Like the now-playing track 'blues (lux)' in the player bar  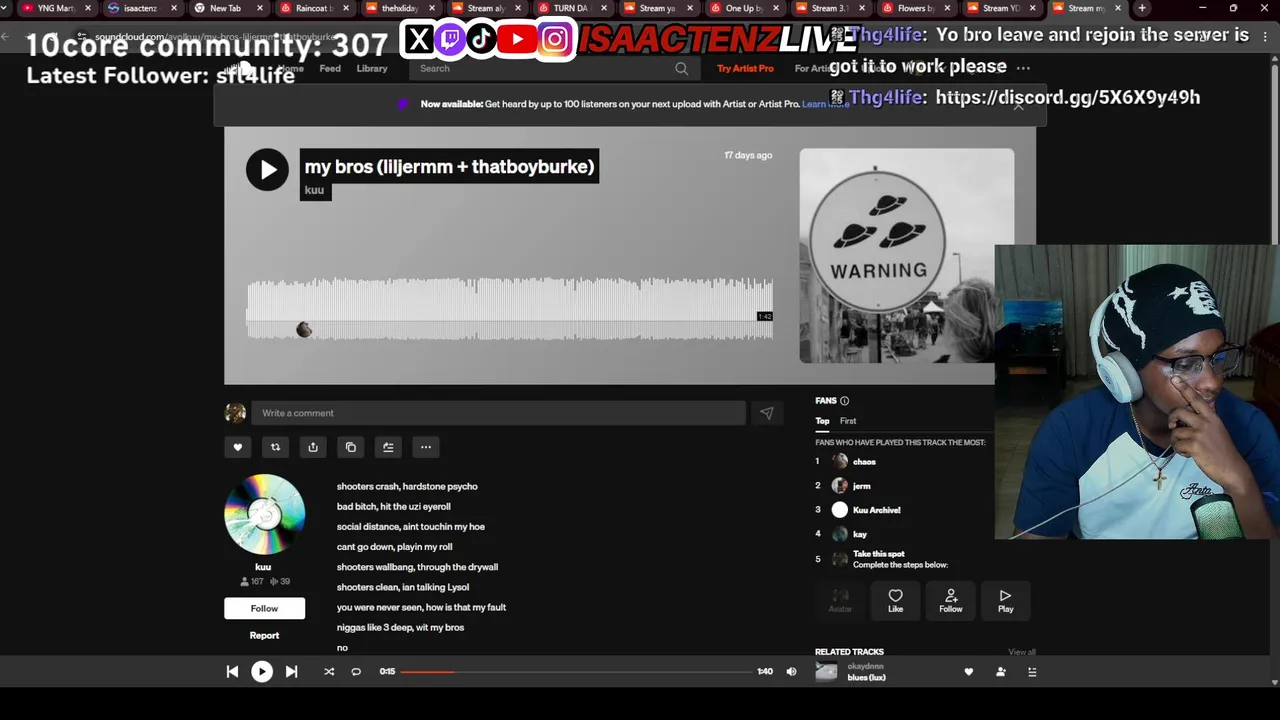tap(968, 672)
